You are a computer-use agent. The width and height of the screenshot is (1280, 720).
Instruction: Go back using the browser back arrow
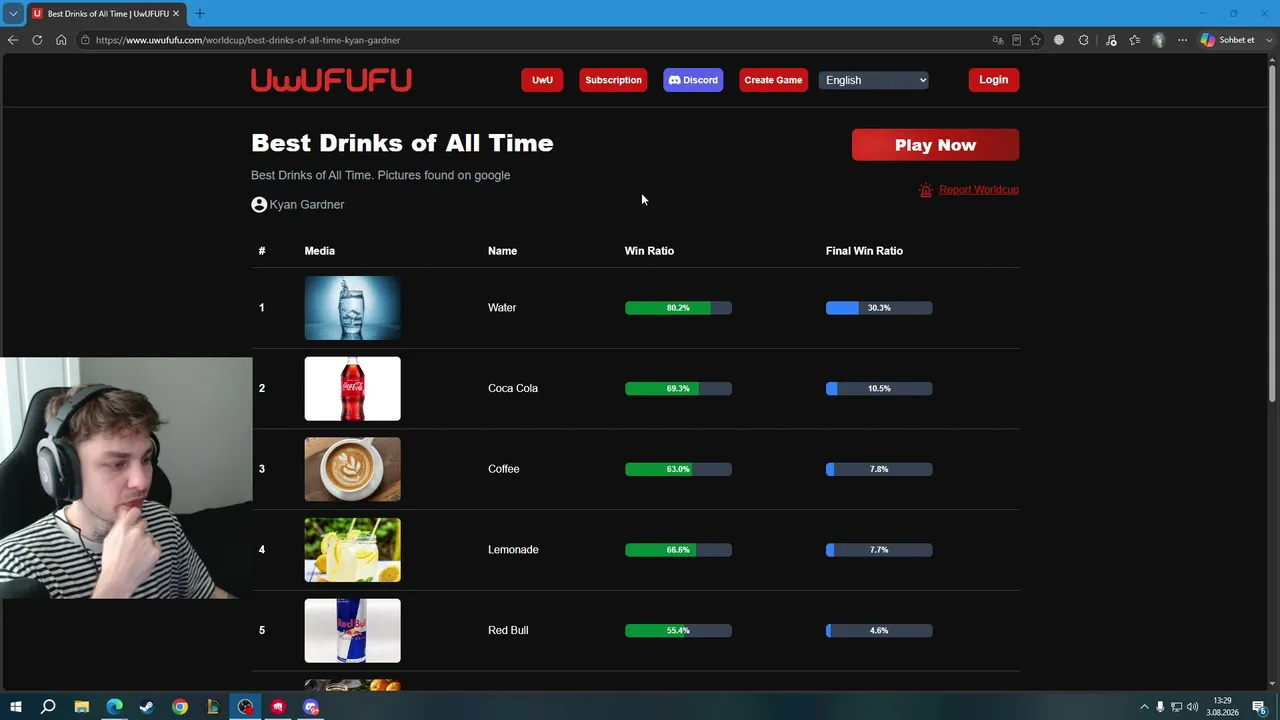pos(13,40)
